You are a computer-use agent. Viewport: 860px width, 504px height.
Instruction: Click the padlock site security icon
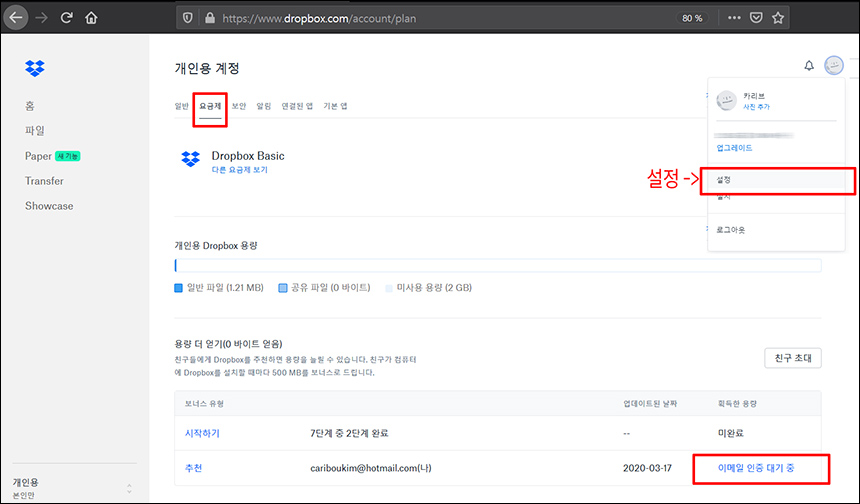(210, 18)
